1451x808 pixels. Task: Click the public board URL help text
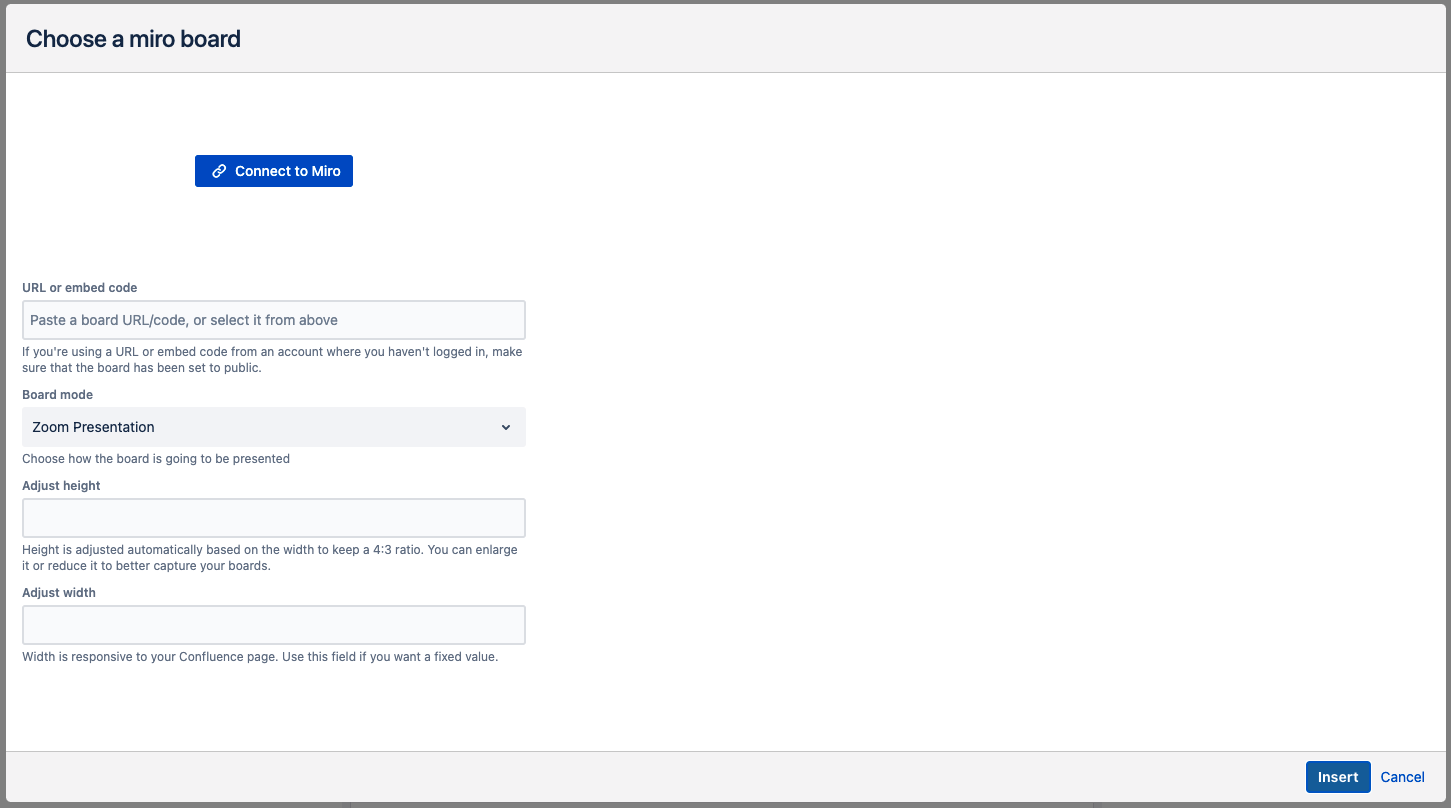click(x=272, y=360)
